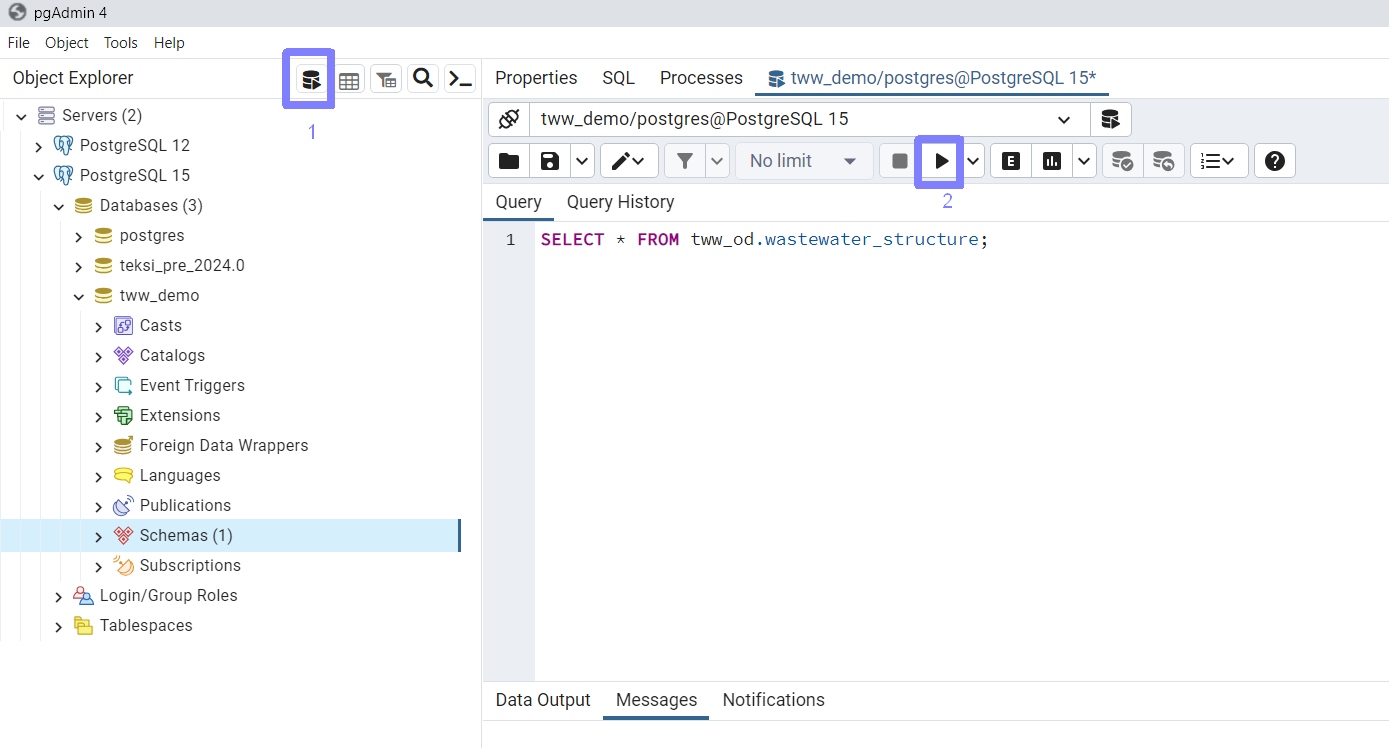Expand the Tablespaces node
The image size is (1389, 748).
(59, 627)
